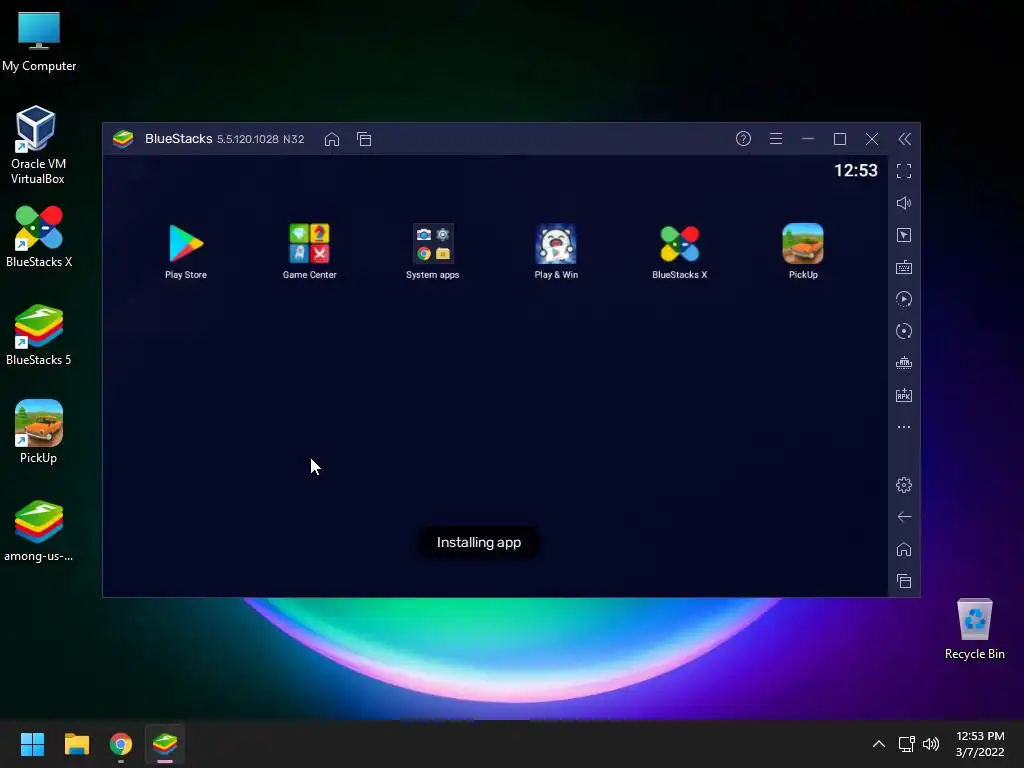Click the 12:53 clock in BlueStacks
Screen dimensions: 1024x768
tap(856, 170)
